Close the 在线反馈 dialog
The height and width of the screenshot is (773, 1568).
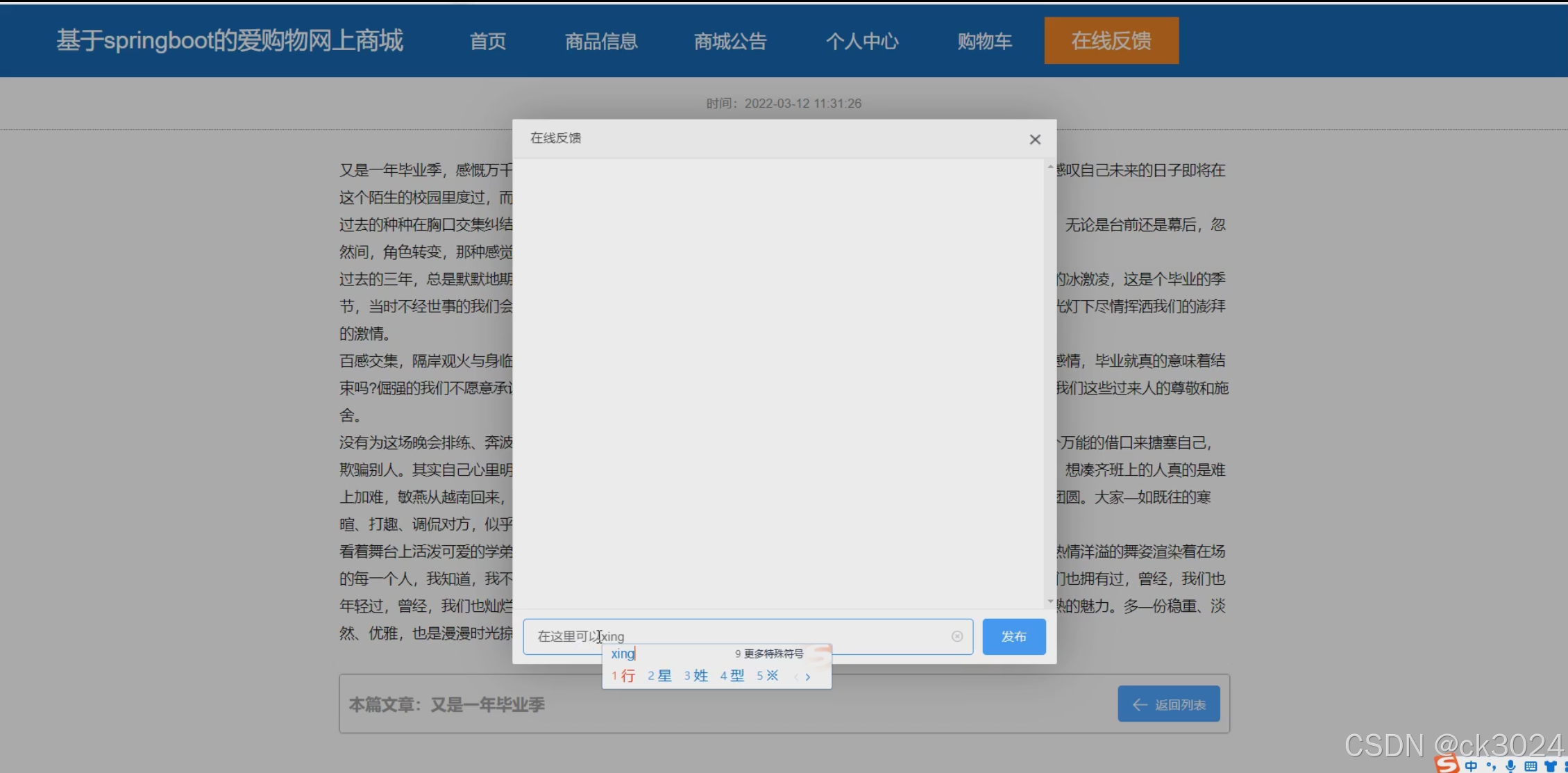point(1035,140)
